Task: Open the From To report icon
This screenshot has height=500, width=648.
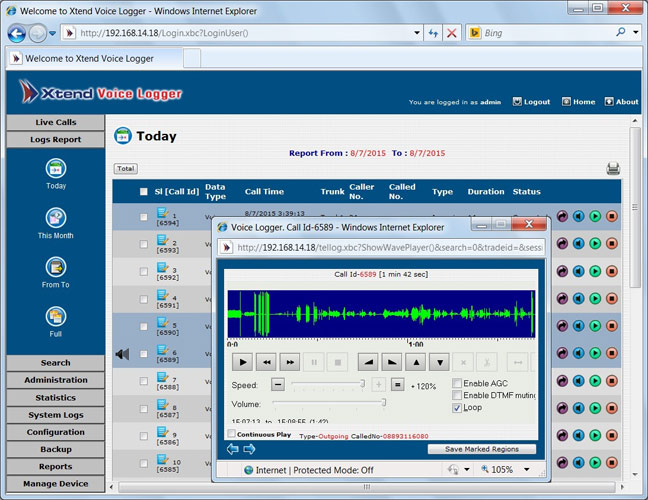Action: tap(56, 267)
